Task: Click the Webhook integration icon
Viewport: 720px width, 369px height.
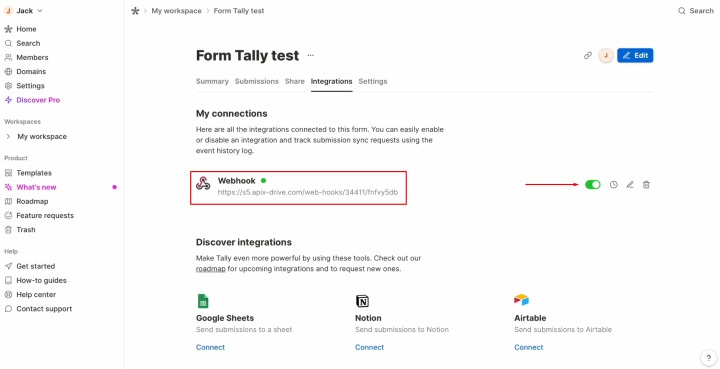Action: (x=203, y=183)
